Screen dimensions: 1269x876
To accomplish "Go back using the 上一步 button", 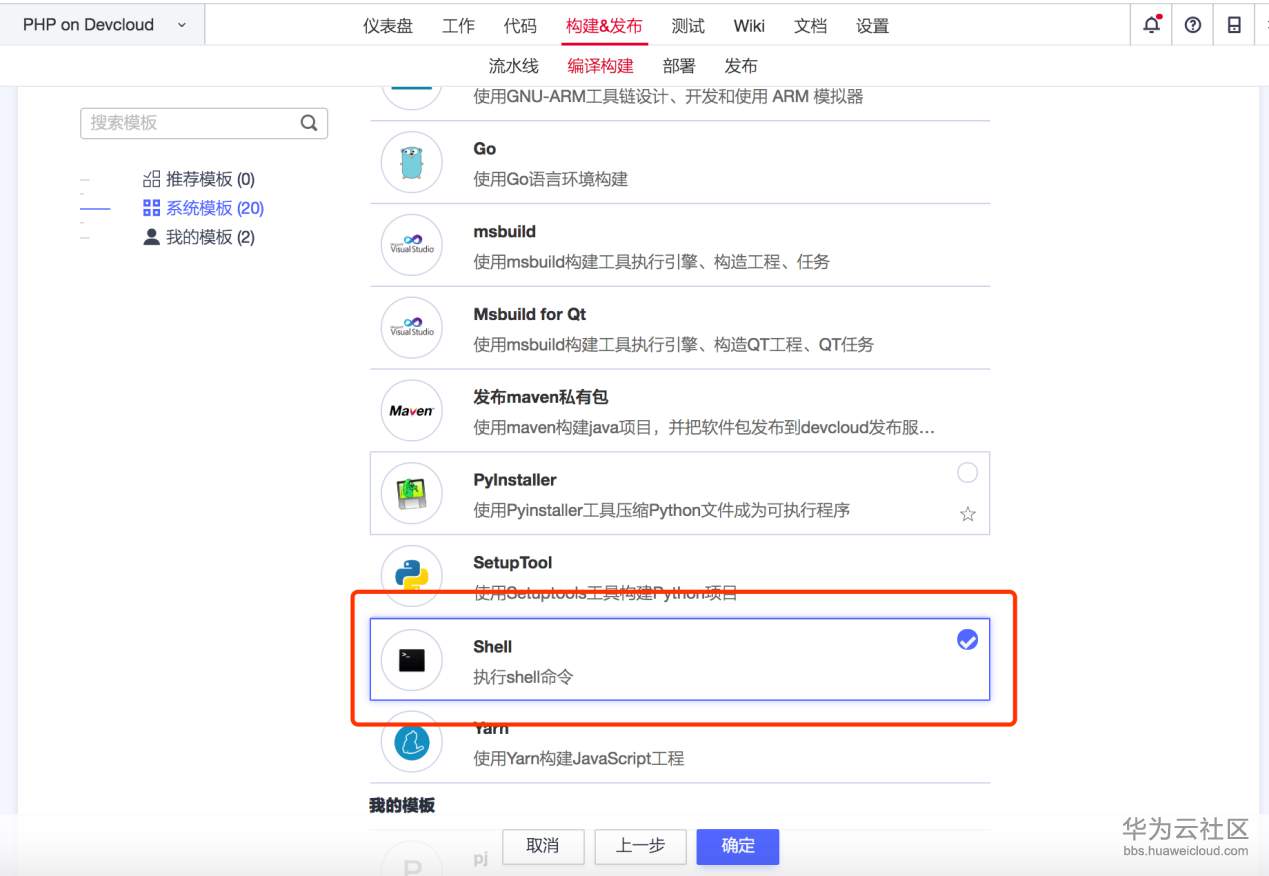I will [639, 846].
